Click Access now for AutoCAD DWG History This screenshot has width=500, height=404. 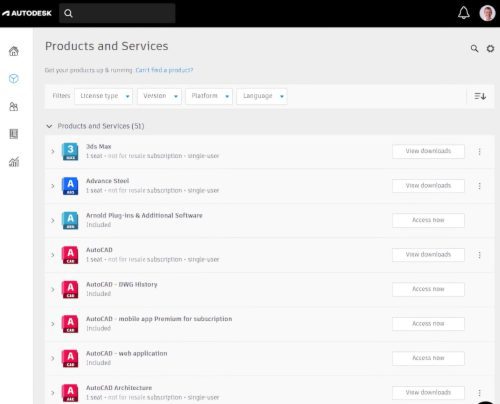(428, 289)
